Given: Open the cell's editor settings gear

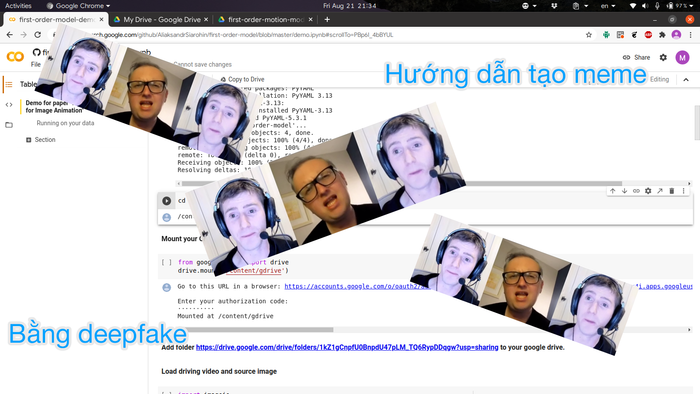Looking at the screenshot, I should pos(648,191).
